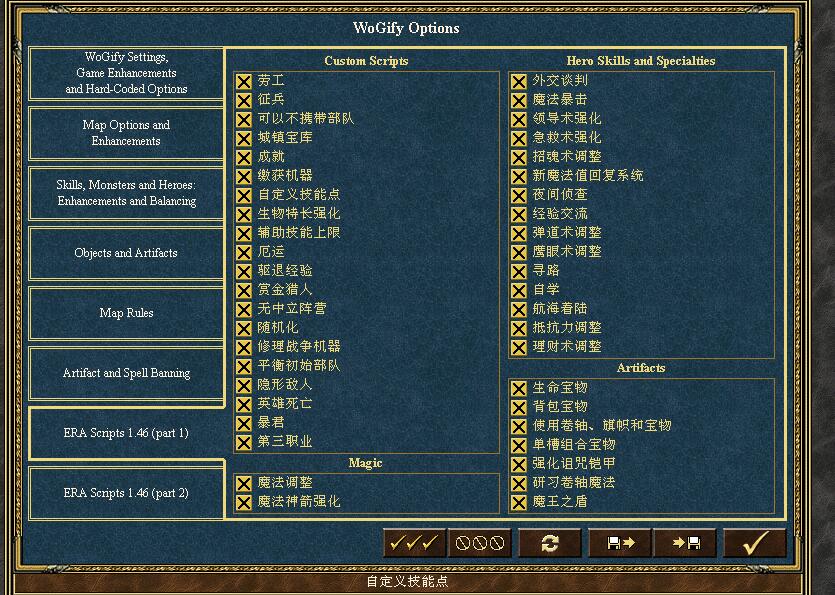
Task: Toggle the 生命宝物 checkbox
Action: [x=519, y=388]
